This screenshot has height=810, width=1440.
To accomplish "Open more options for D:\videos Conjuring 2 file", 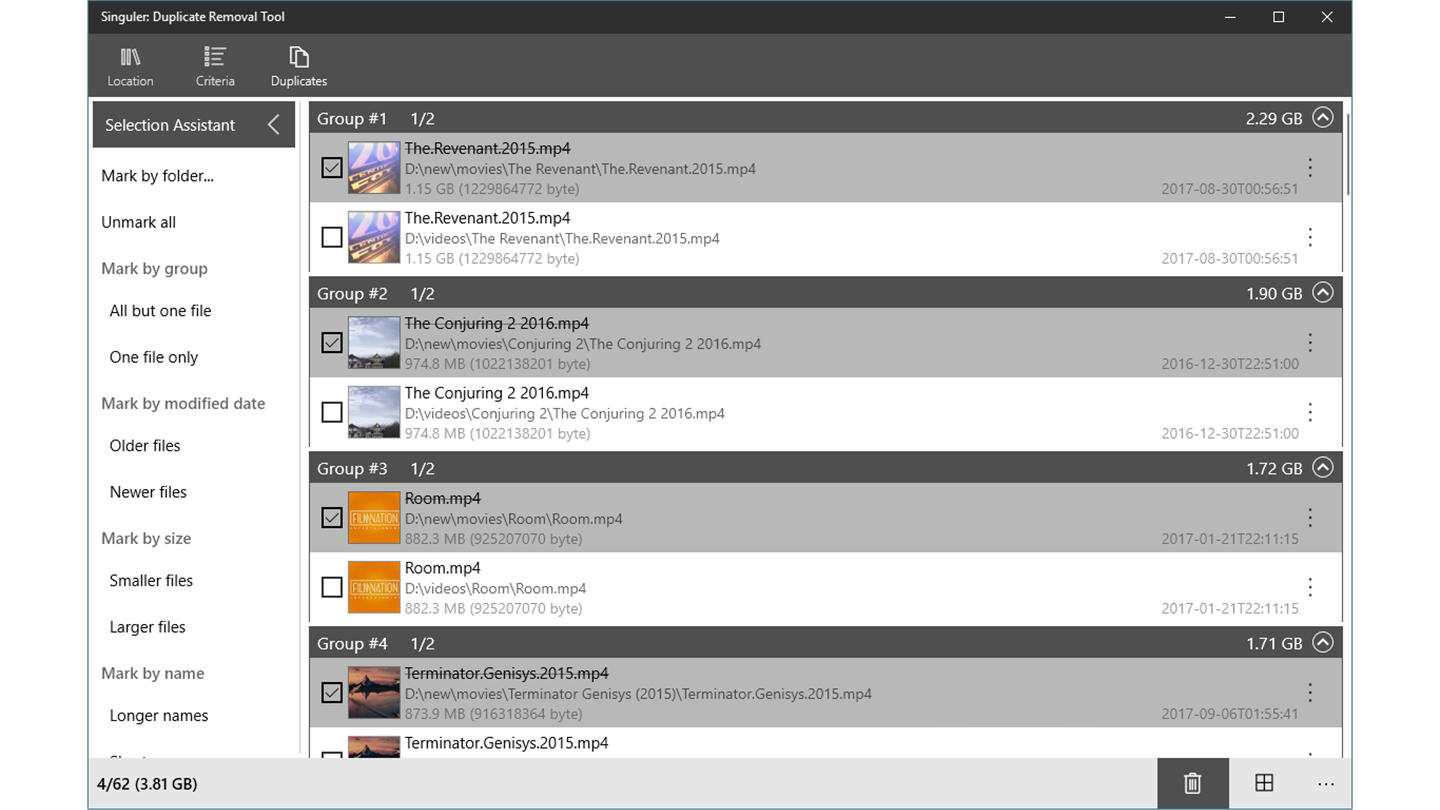I will (1310, 413).
